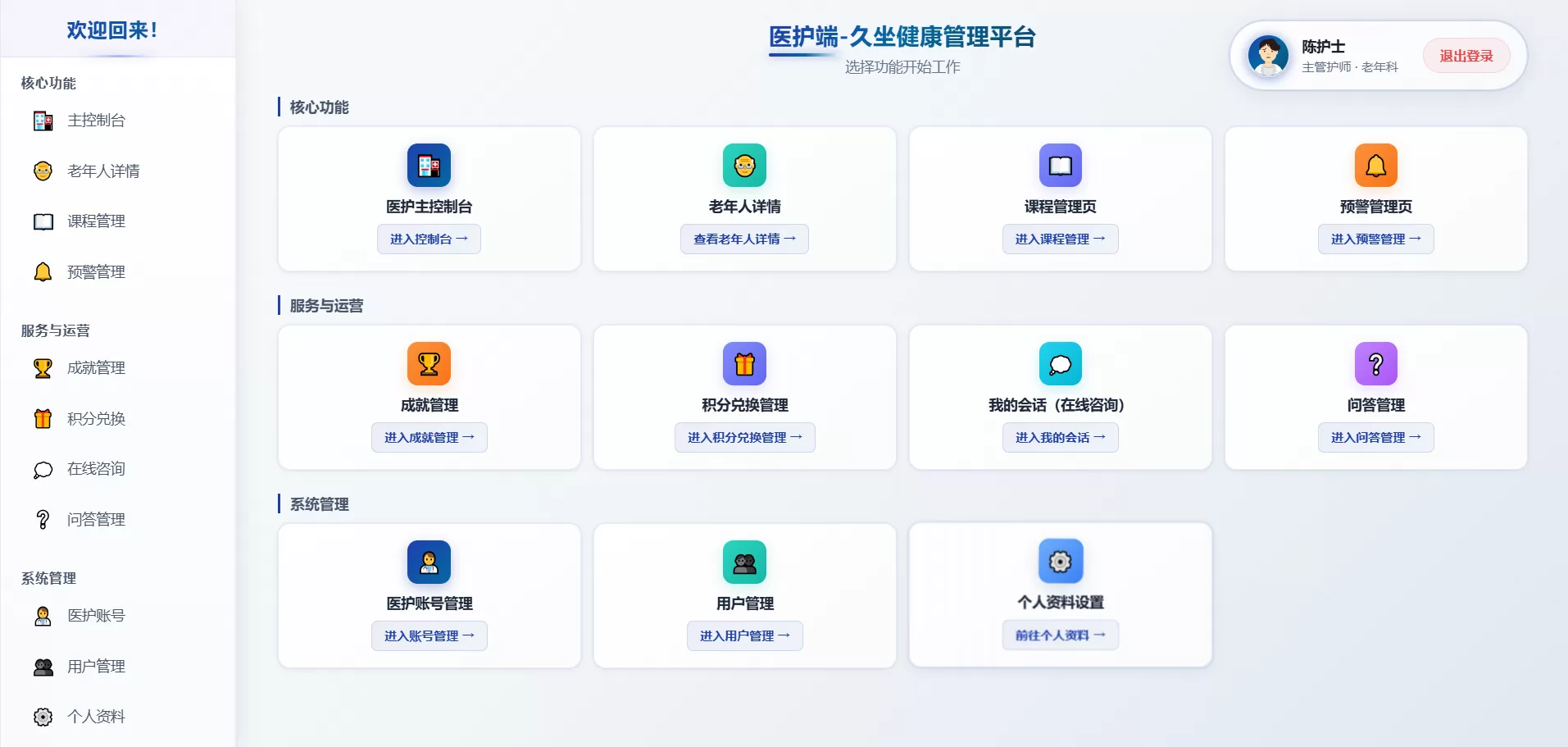Click the 医护账号管理 card icon

point(429,563)
